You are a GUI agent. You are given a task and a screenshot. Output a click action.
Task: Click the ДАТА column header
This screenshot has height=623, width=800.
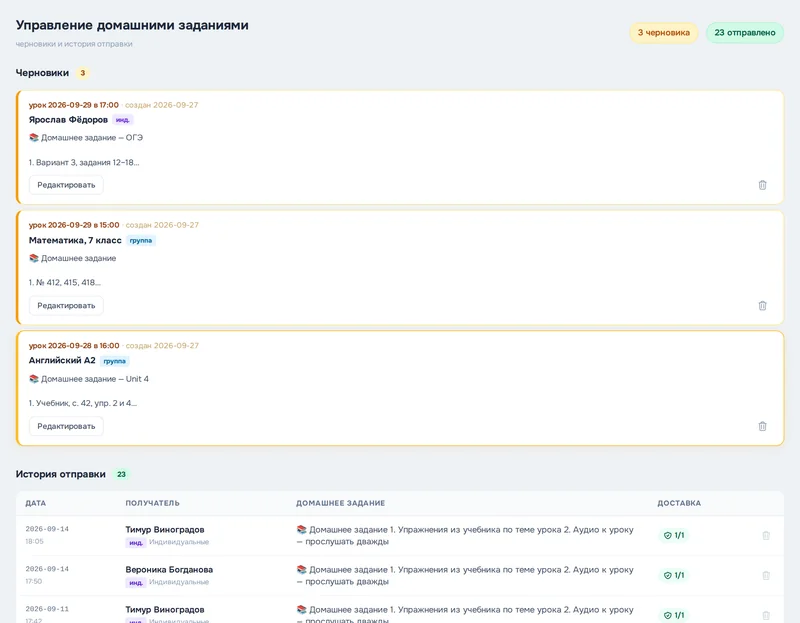click(x=36, y=503)
